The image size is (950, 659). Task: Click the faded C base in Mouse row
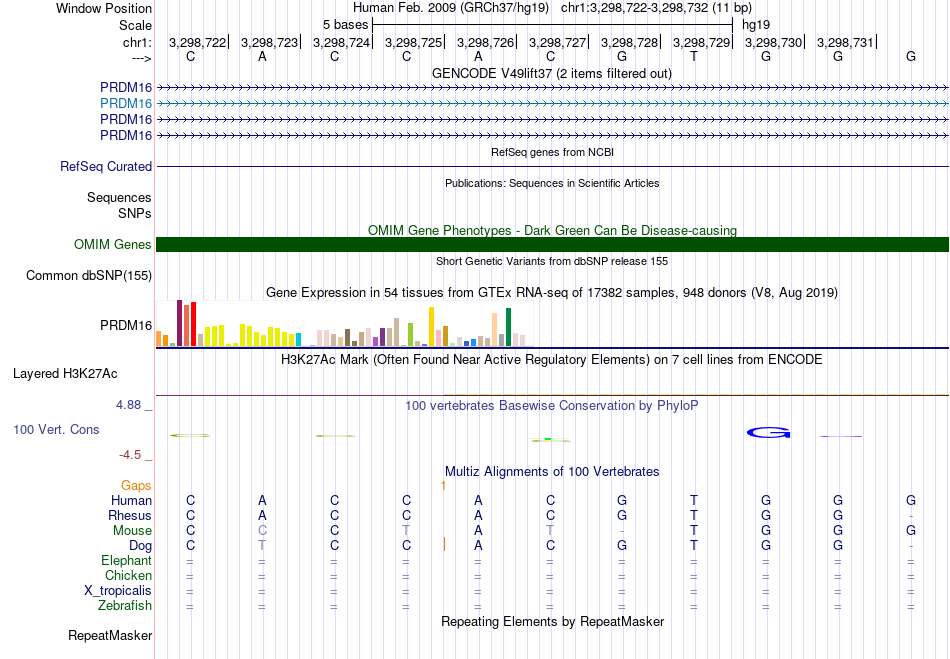(x=262, y=531)
